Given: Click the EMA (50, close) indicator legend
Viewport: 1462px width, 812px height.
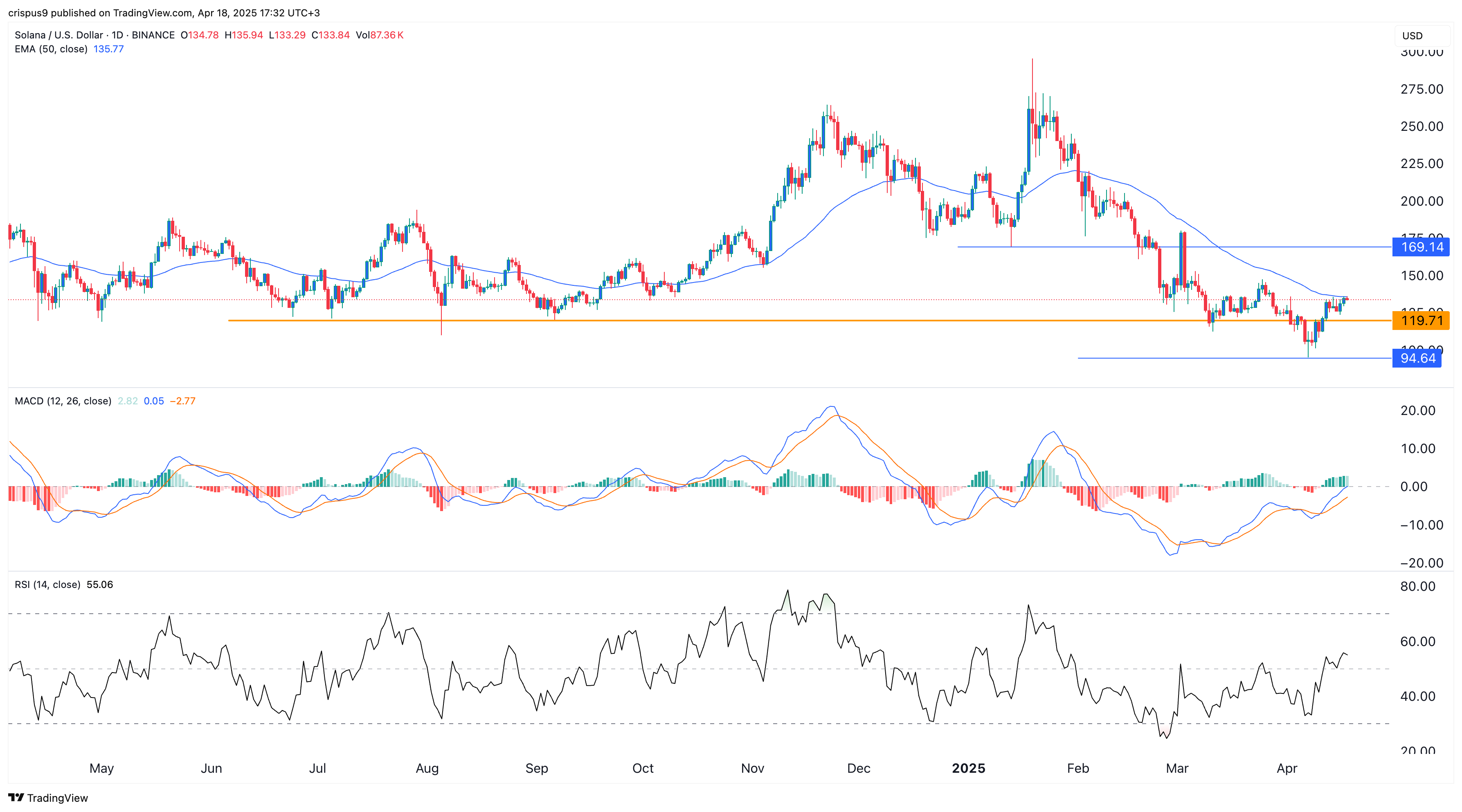Looking at the screenshot, I should click(51, 49).
